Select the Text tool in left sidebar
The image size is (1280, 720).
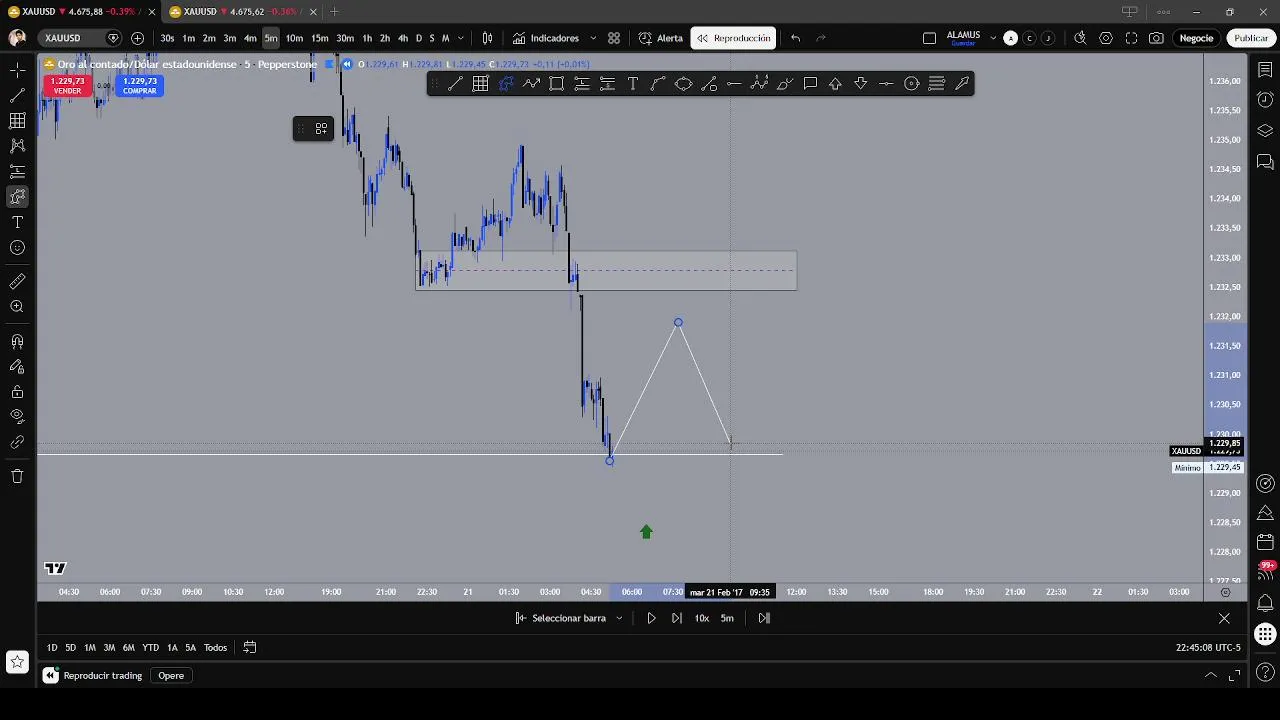click(17, 222)
